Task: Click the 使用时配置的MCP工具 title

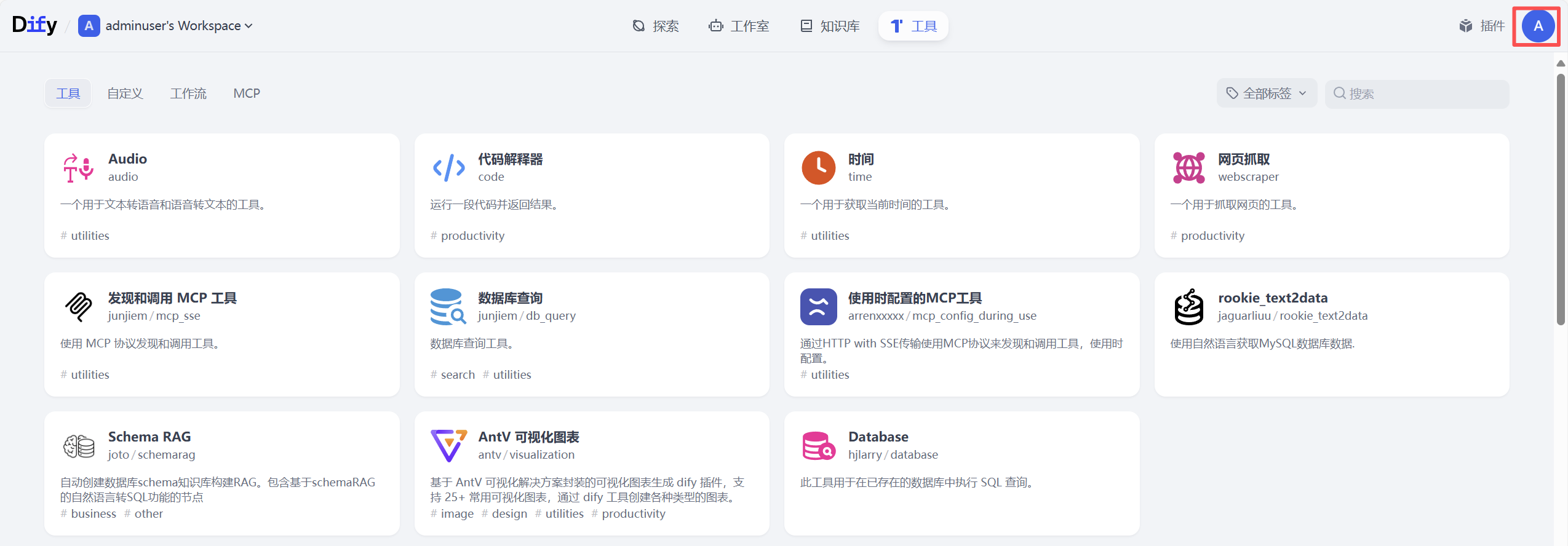Action: pos(915,298)
